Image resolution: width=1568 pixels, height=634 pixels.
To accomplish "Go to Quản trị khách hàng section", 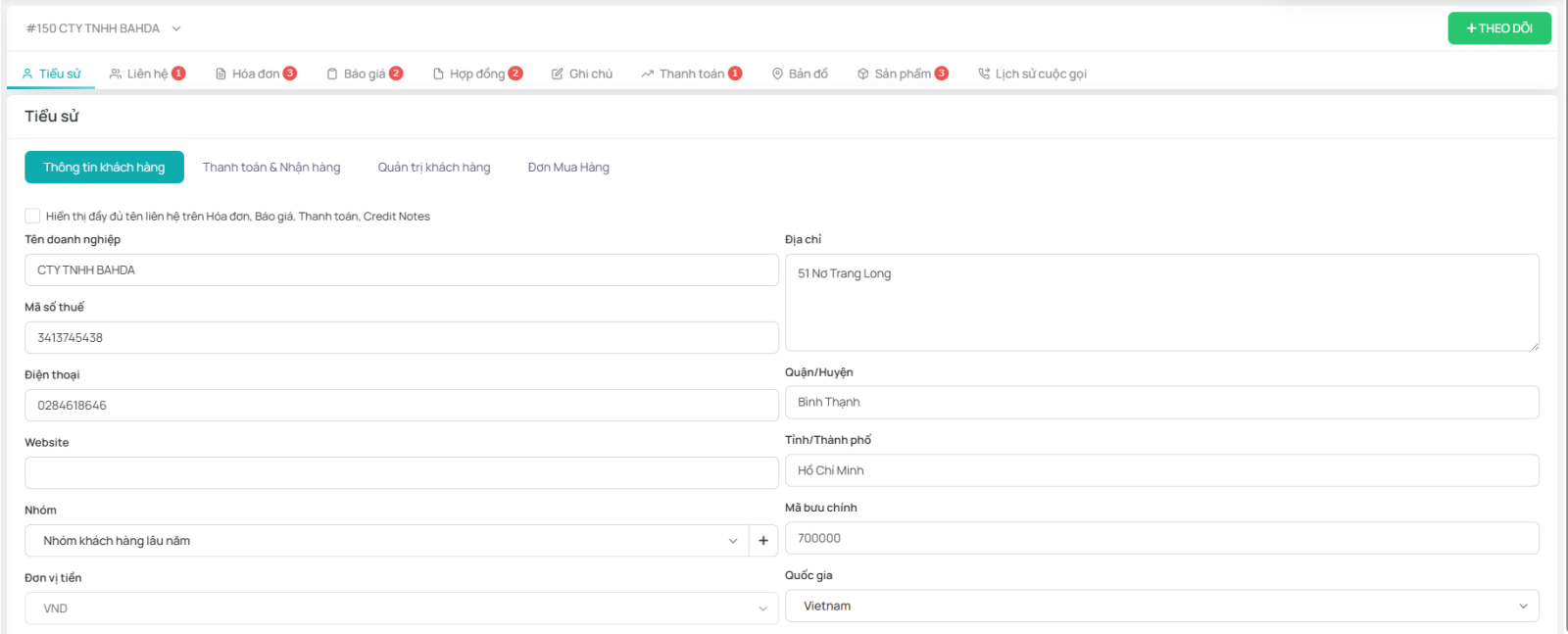I will pos(434,168).
